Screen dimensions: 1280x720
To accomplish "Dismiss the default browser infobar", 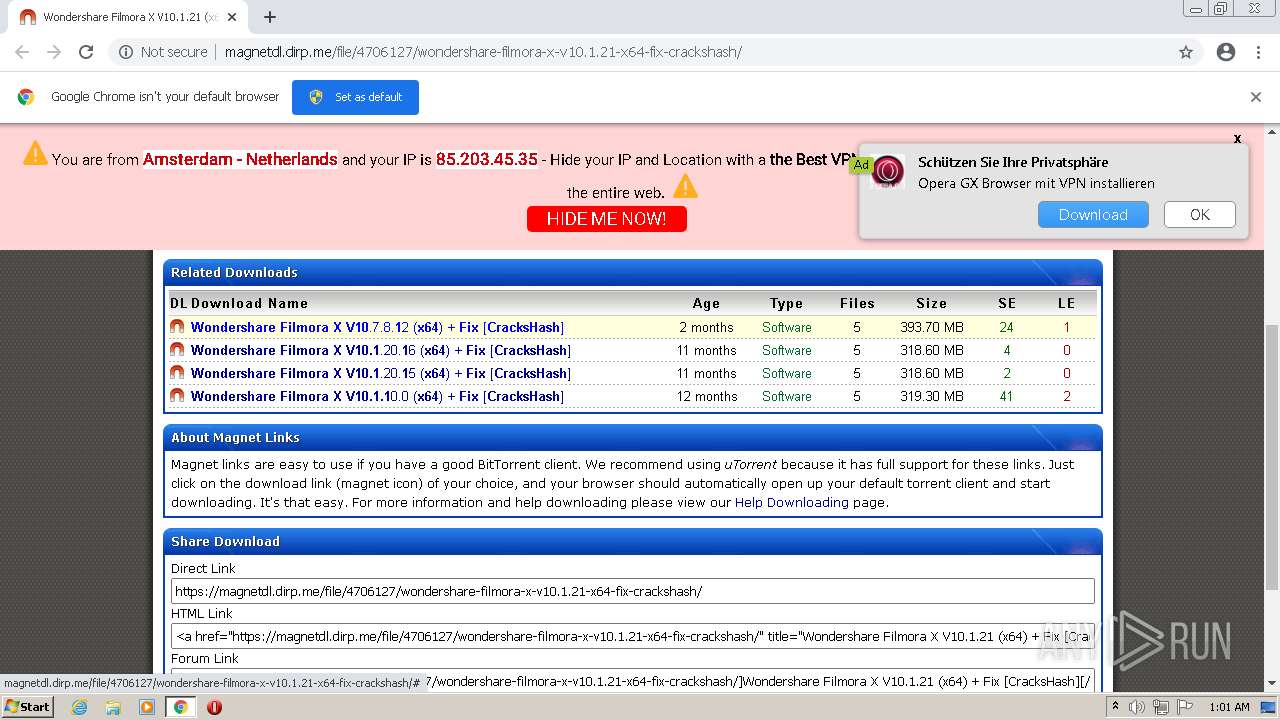I will [x=1256, y=97].
